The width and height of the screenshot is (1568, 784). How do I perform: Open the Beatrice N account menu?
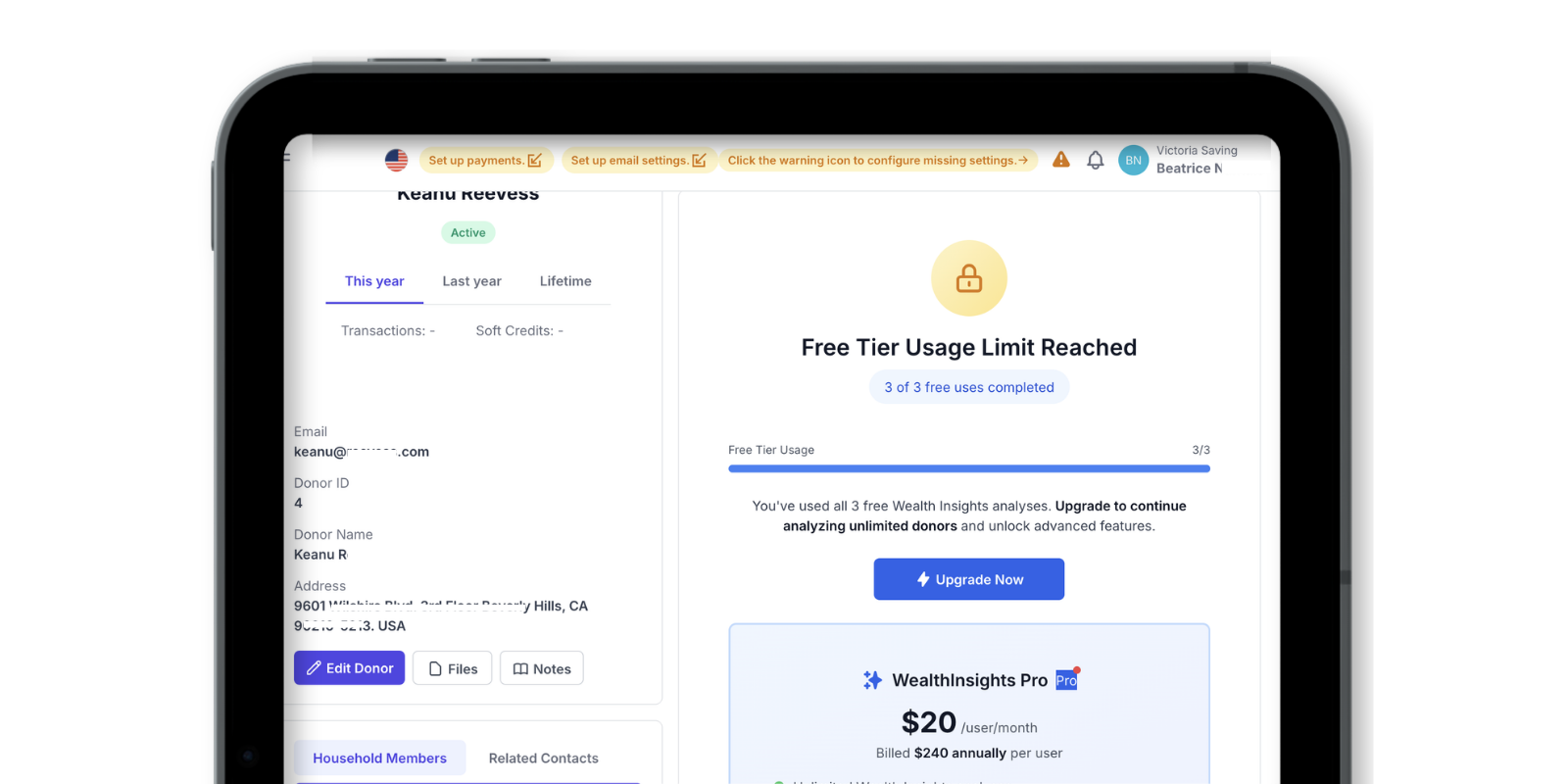click(1189, 169)
